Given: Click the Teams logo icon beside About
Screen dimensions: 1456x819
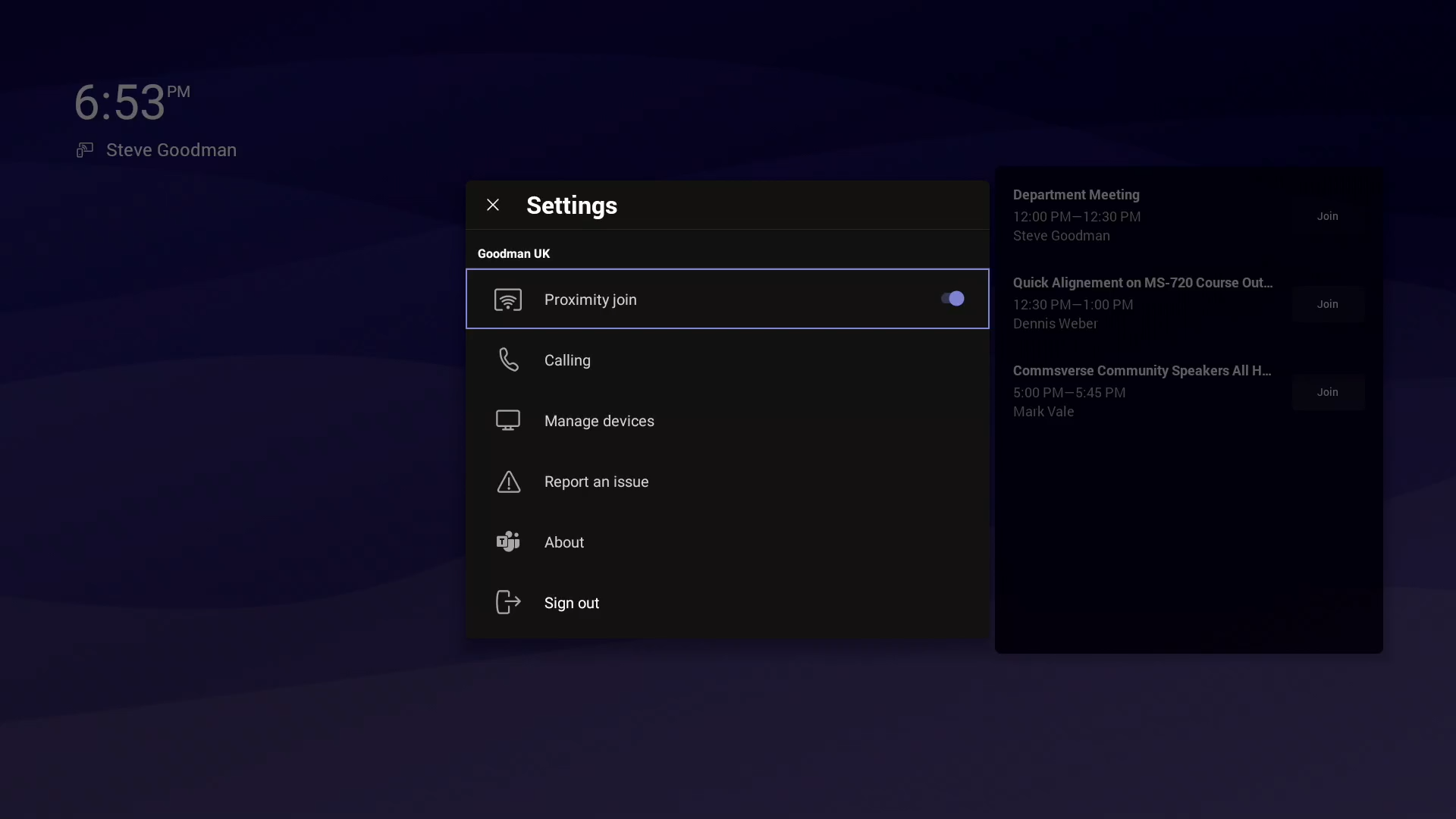Looking at the screenshot, I should coord(509,541).
